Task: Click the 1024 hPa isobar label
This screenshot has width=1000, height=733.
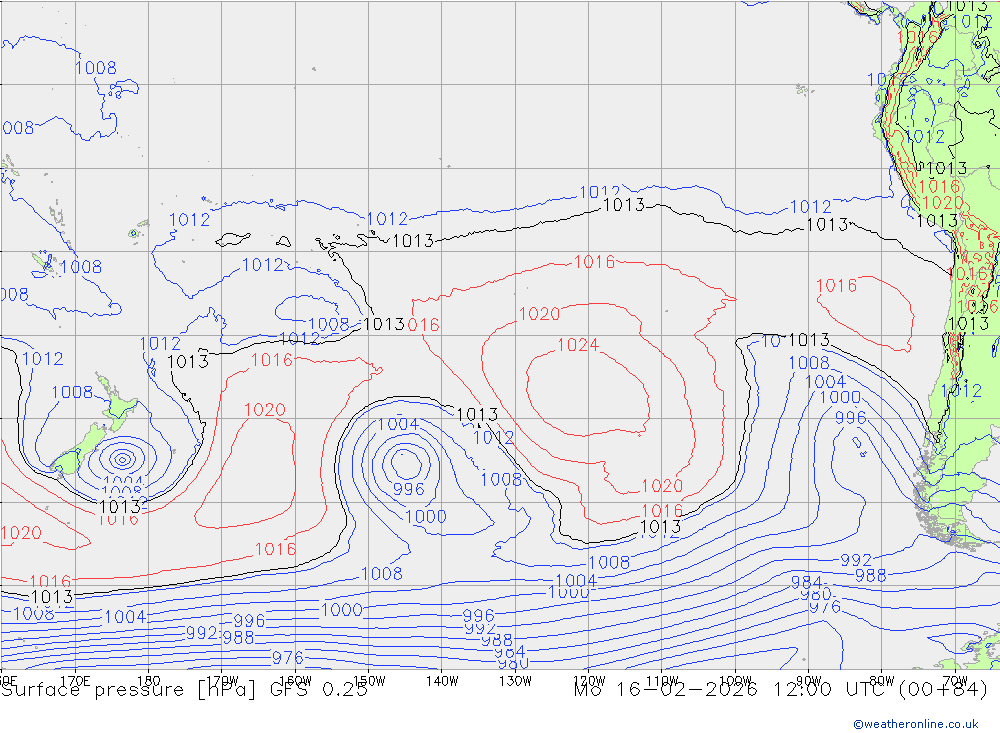Action: [578, 345]
